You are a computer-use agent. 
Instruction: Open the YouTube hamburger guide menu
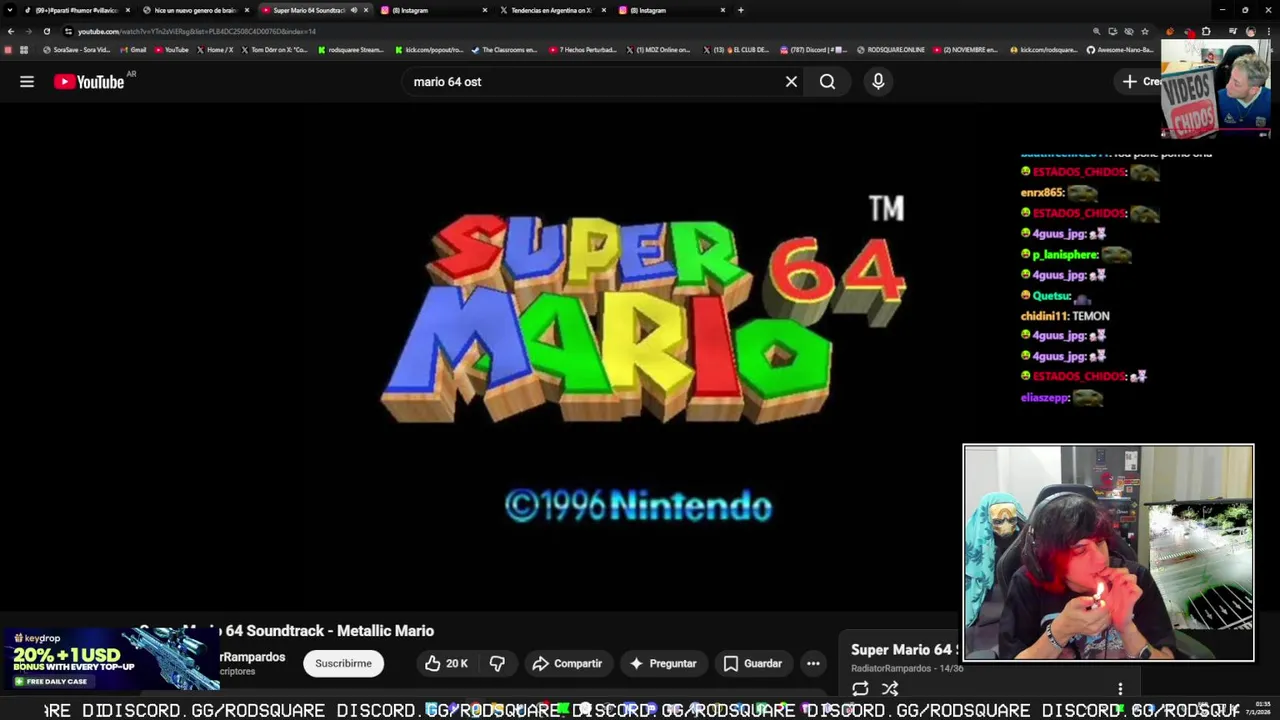(x=27, y=82)
